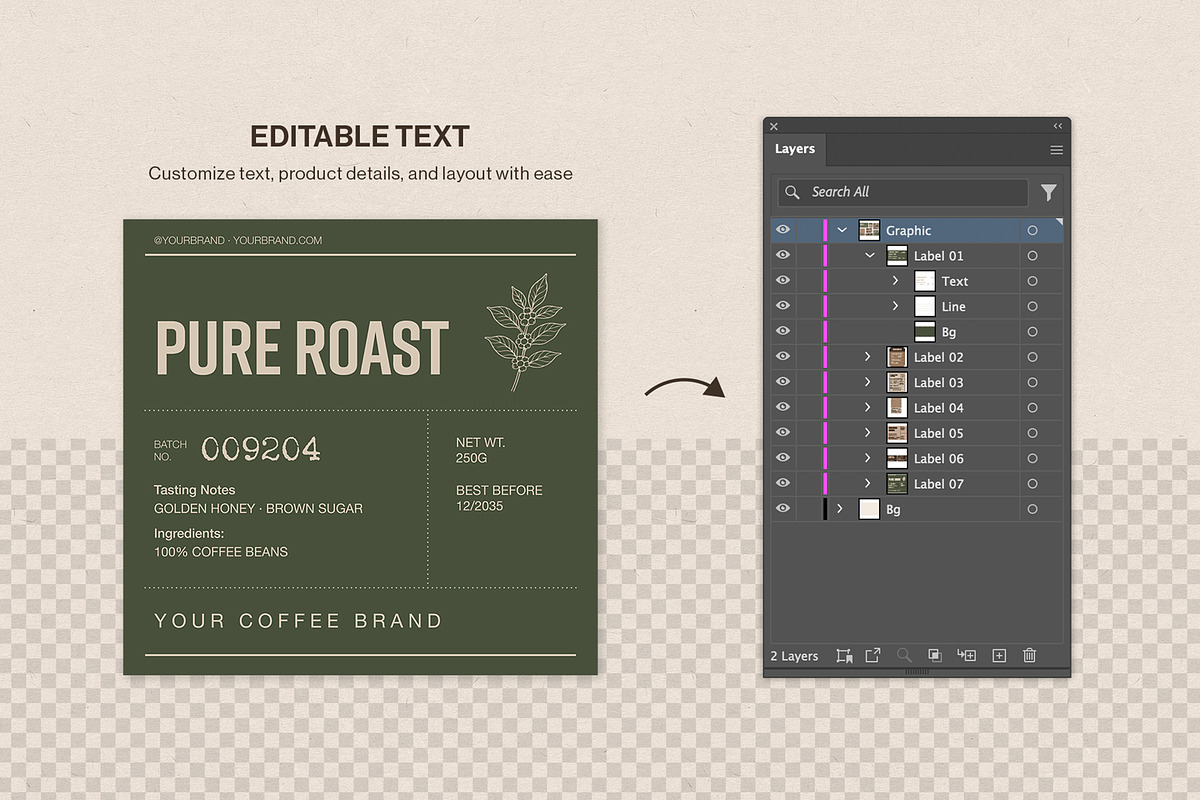Click the Graphic layer thumbnail

pos(869,230)
